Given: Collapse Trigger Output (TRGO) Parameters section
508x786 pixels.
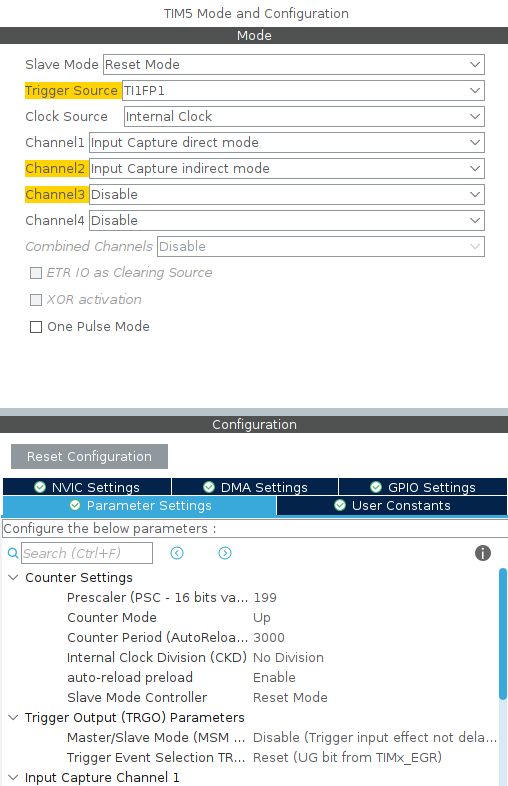Looking at the screenshot, I should pos(14,717).
